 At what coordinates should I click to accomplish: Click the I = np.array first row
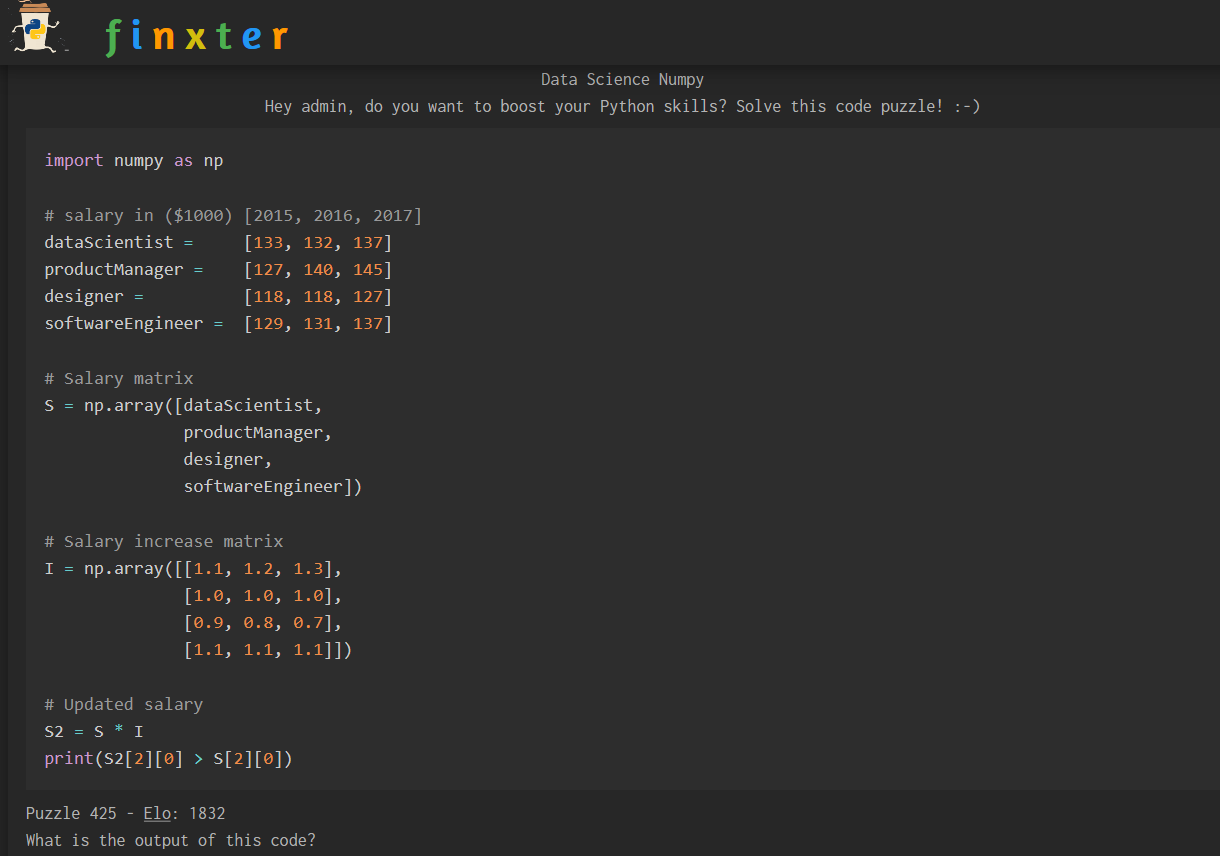pyautogui.click(x=193, y=568)
